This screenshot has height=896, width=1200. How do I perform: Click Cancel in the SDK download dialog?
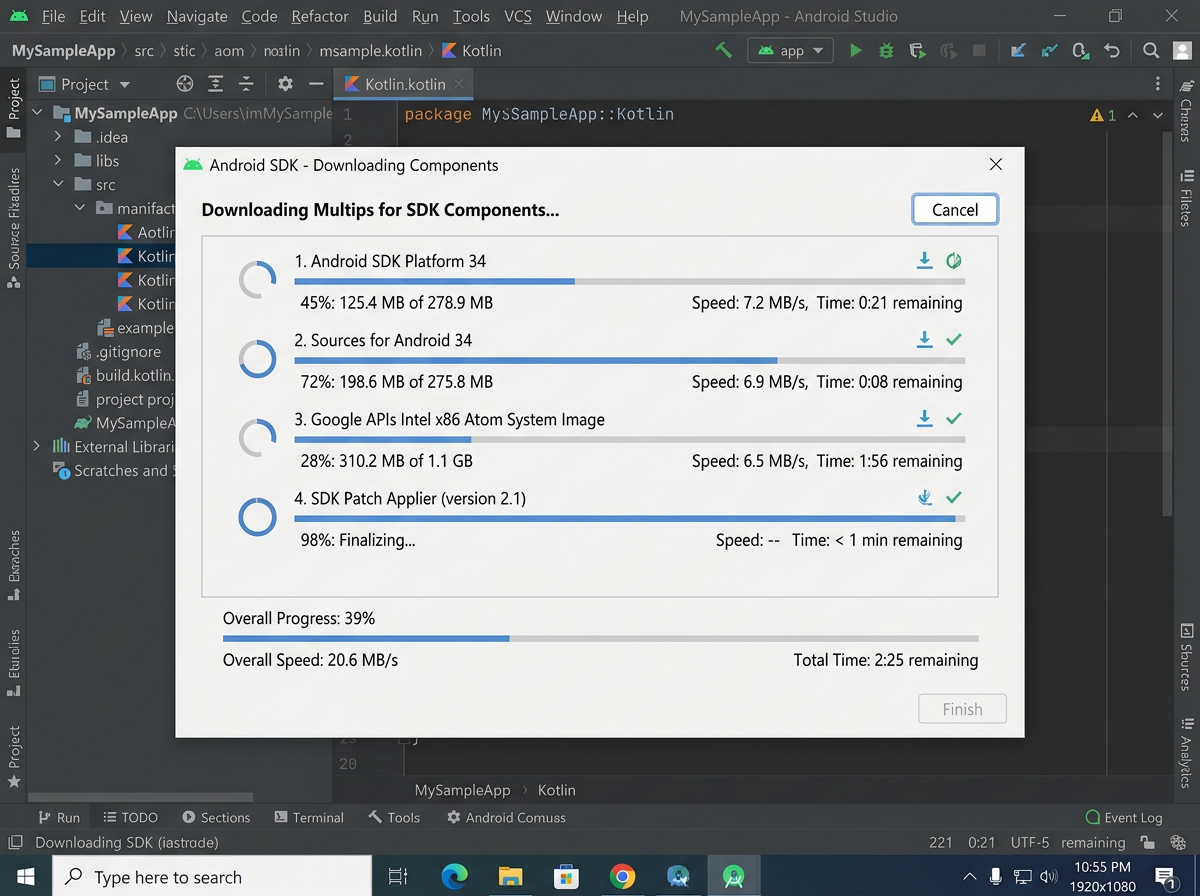pyautogui.click(x=955, y=209)
